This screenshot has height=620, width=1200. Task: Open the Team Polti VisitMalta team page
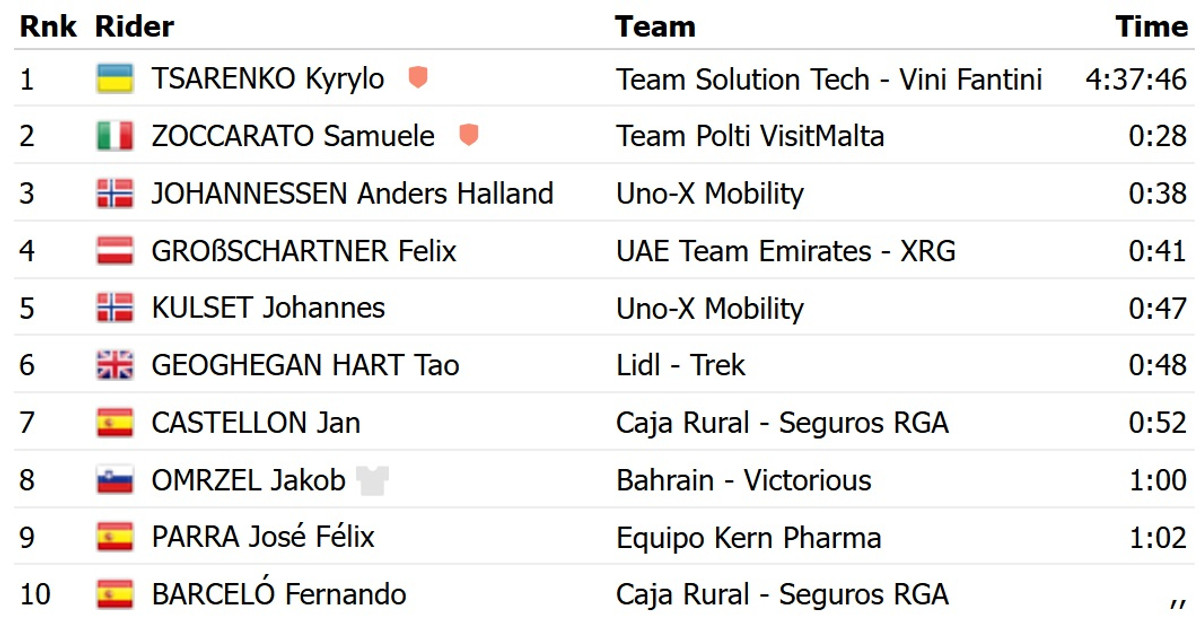pyautogui.click(x=750, y=136)
